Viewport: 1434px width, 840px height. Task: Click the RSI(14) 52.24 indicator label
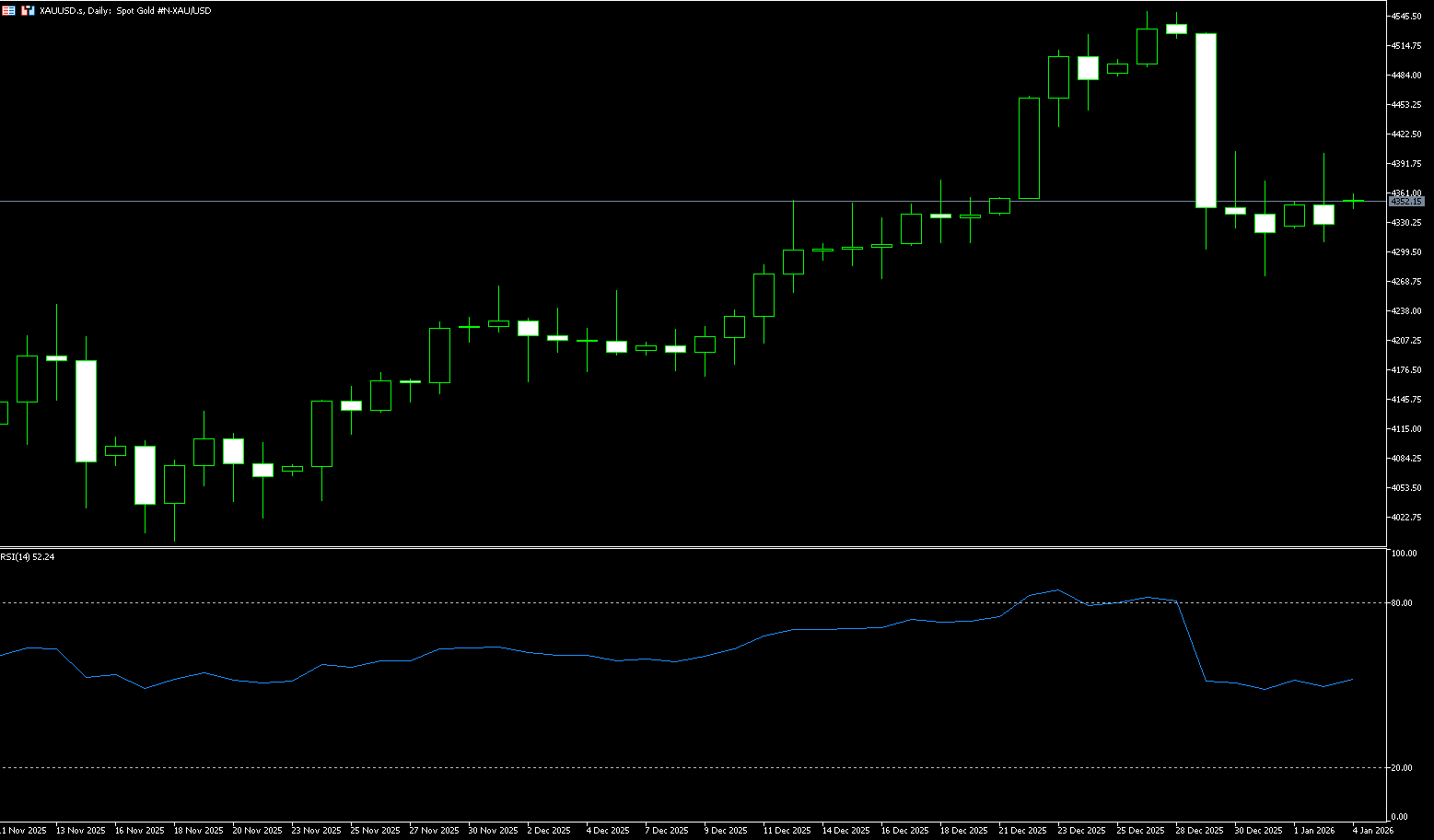pyautogui.click(x=28, y=556)
